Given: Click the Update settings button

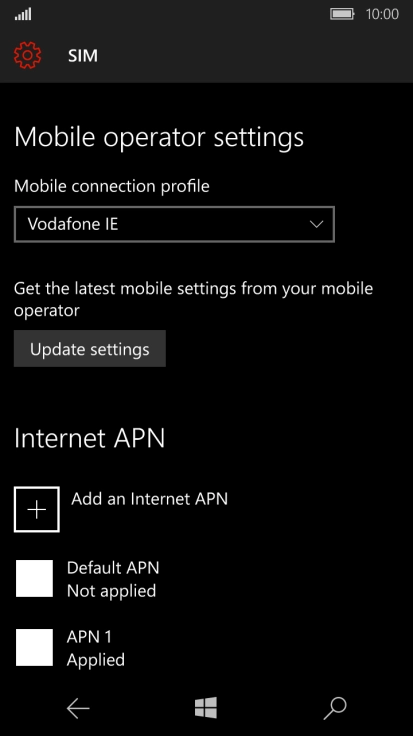Looking at the screenshot, I should 90,349.
